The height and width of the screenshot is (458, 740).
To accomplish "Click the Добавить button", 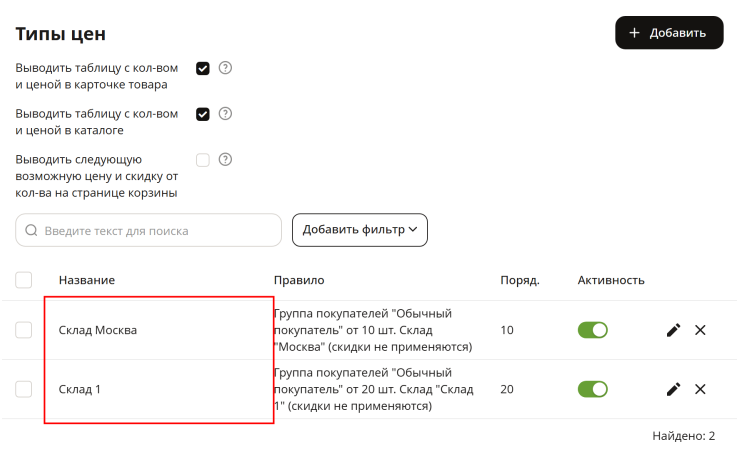I will coord(669,33).
